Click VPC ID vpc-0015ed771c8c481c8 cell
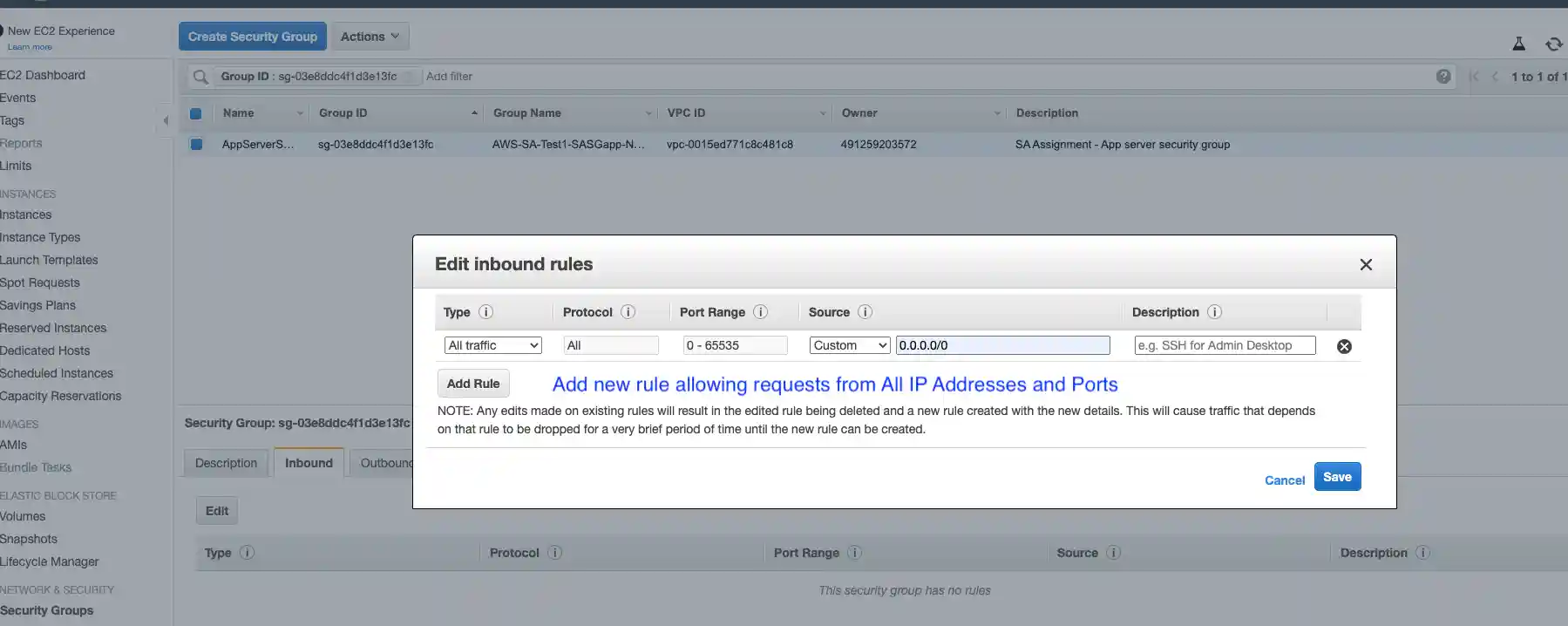This screenshot has height=626, width=1568. coord(730,145)
